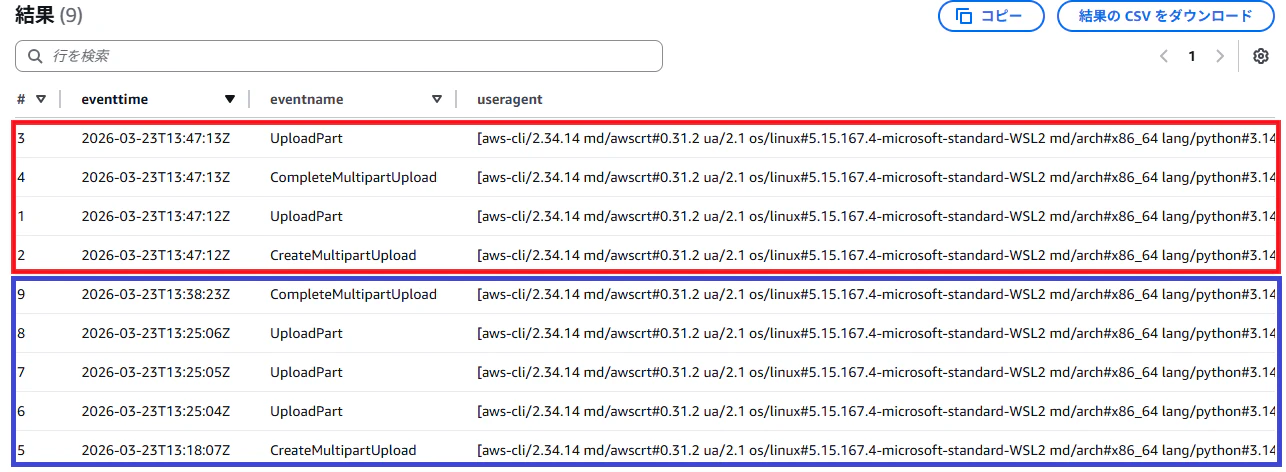Select CreateMultipartUpload in row 5
Viewport: 1286px width, 472px height.
(x=343, y=450)
